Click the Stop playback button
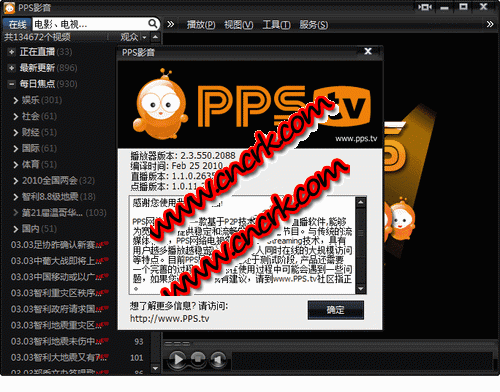Viewport: 500px width, 392px height. click(198, 359)
